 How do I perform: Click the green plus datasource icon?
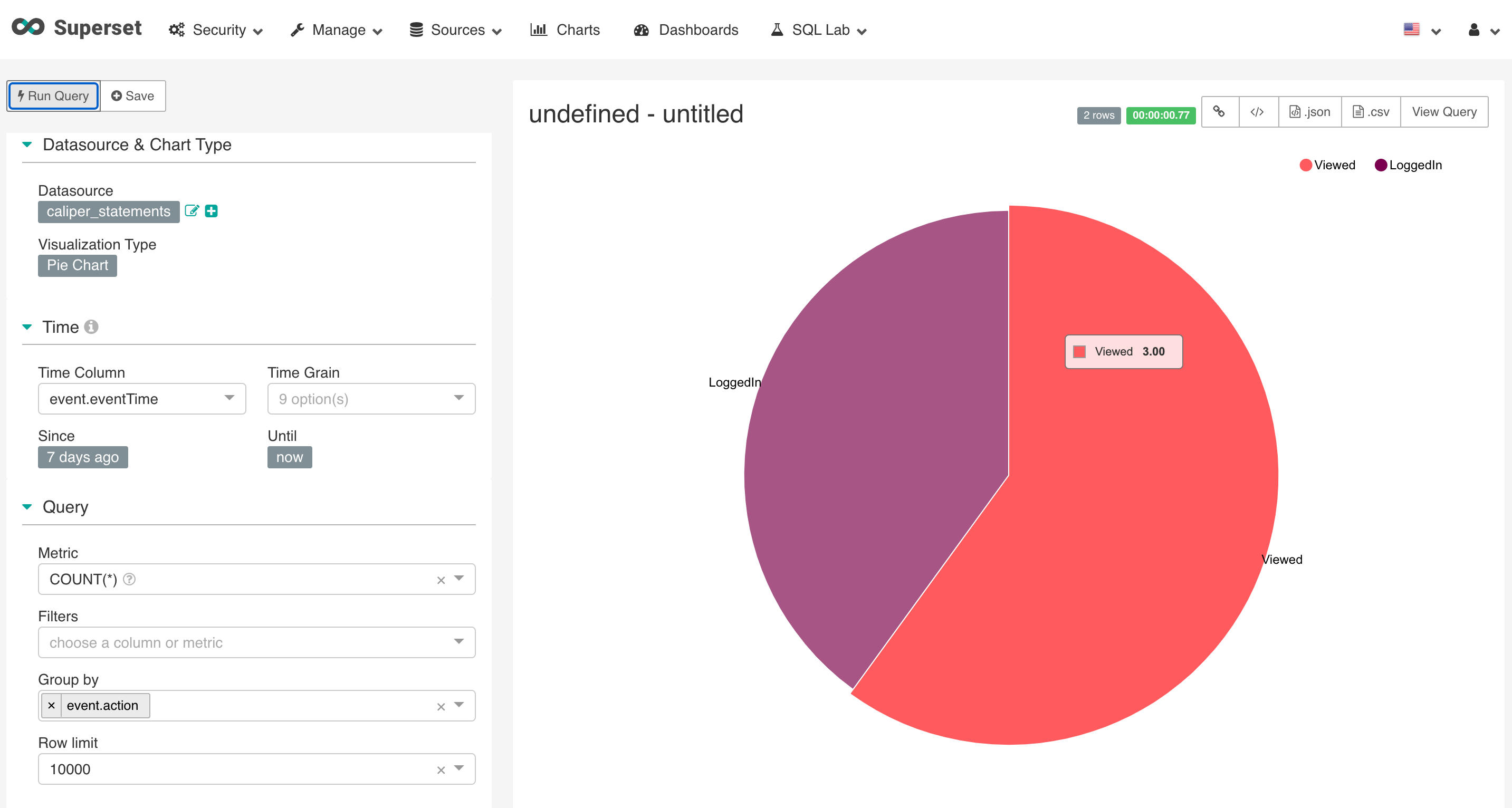coord(212,211)
